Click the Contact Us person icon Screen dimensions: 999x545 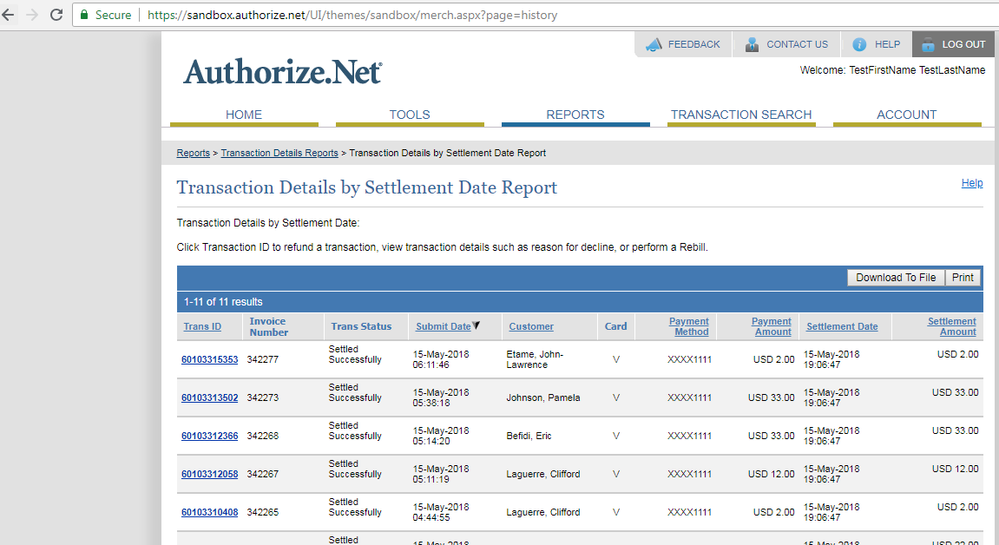coord(752,45)
